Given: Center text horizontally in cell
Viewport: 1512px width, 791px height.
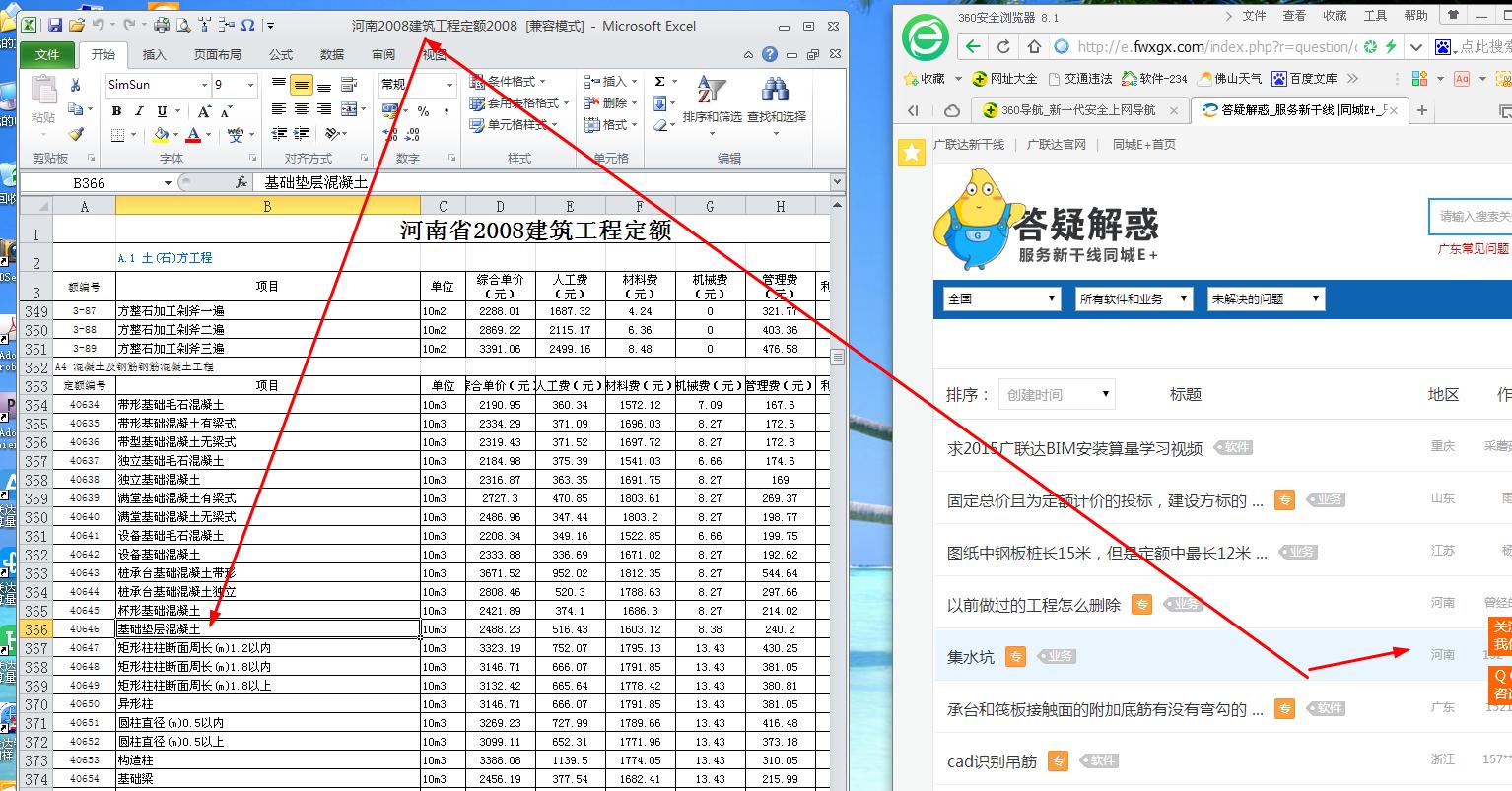Looking at the screenshot, I should (x=302, y=109).
